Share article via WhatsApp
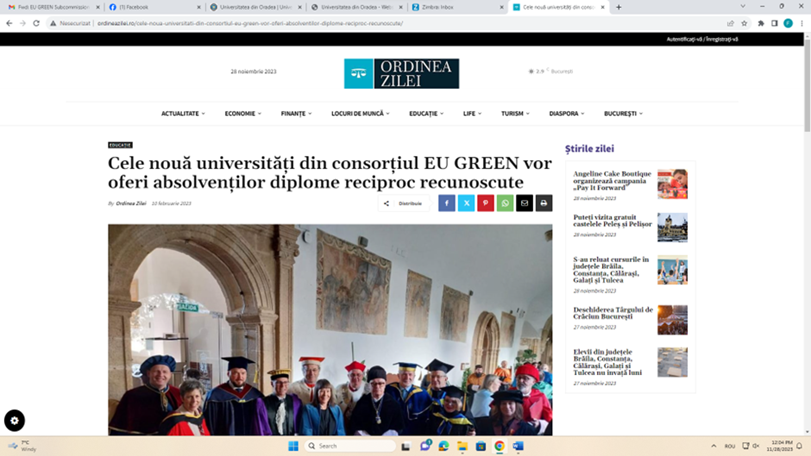The width and height of the screenshot is (811, 456). [x=505, y=203]
